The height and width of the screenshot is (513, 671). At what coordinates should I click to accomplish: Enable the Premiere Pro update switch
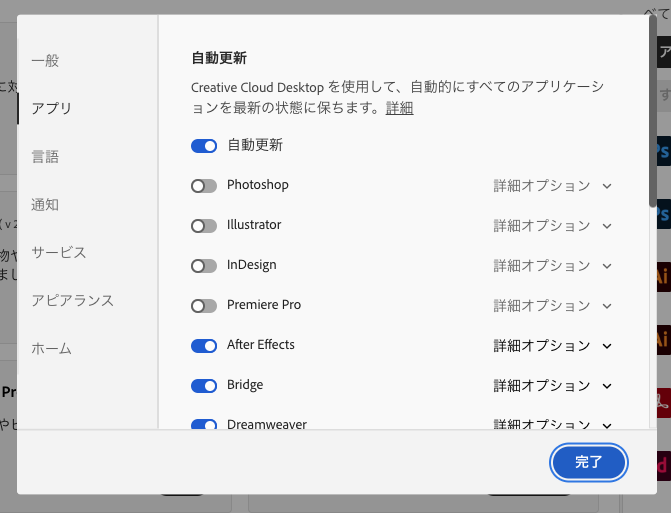[x=204, y=306]
